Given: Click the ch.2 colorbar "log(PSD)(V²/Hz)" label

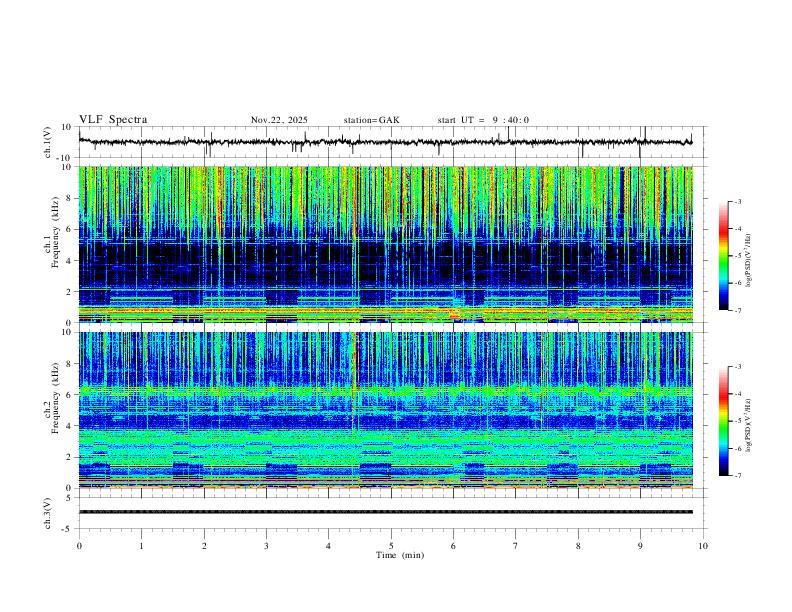Looking at the screenshot, I should 749,425.
